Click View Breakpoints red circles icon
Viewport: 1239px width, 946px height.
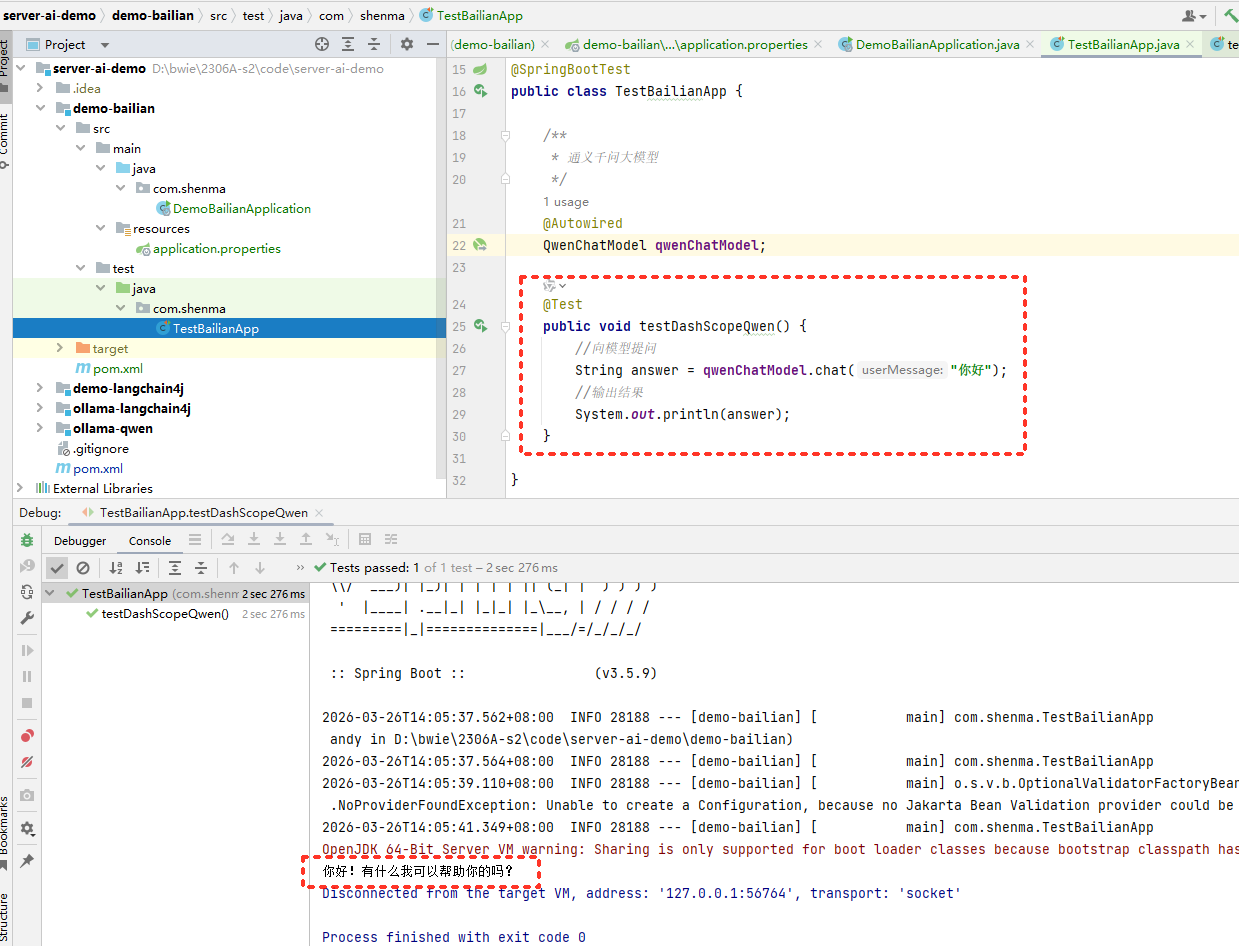coord(27,736)
